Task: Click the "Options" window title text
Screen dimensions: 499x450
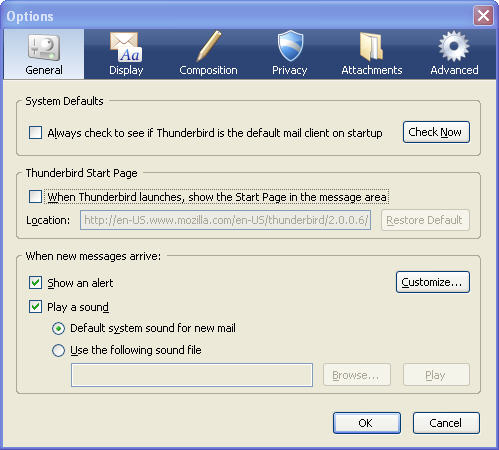Action: click(x=30, y=16)
